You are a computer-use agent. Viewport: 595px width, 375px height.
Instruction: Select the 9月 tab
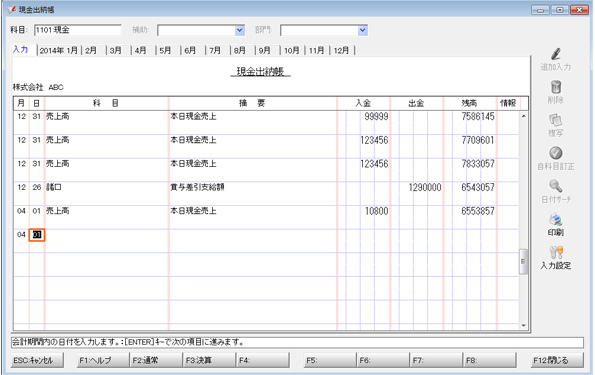point(265,50)
